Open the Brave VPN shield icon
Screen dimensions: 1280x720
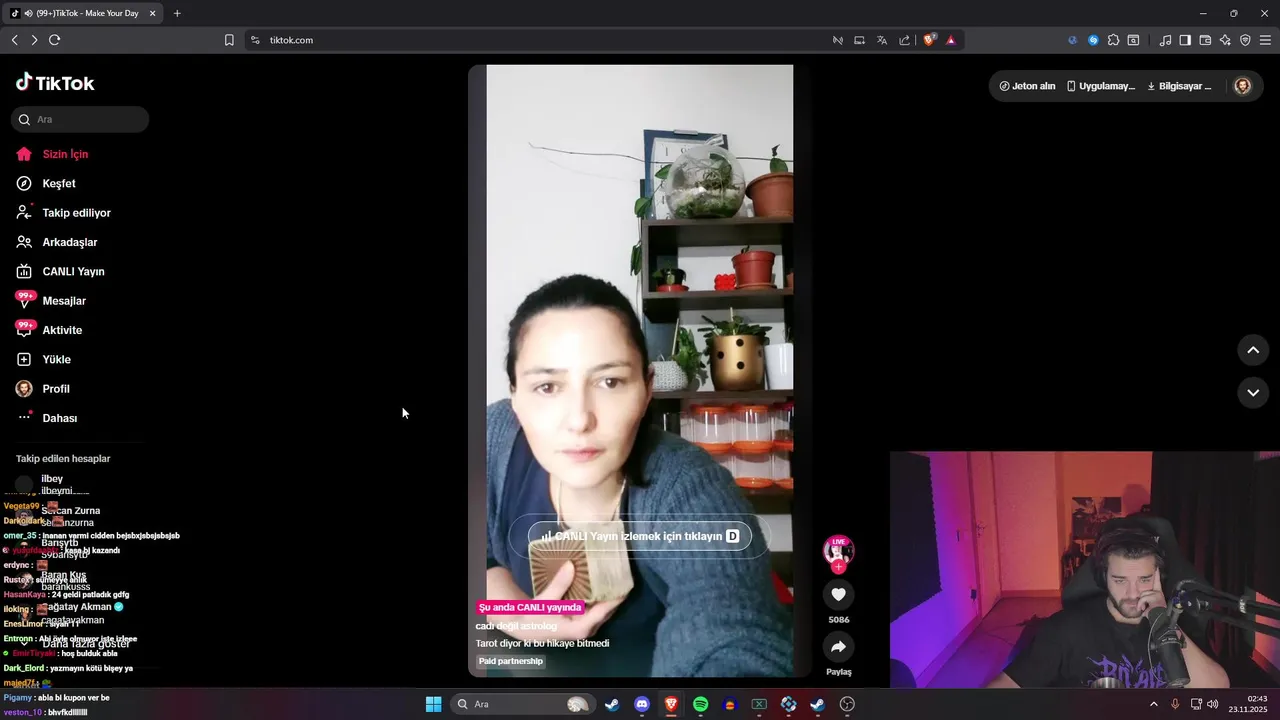click(1246, 40)
